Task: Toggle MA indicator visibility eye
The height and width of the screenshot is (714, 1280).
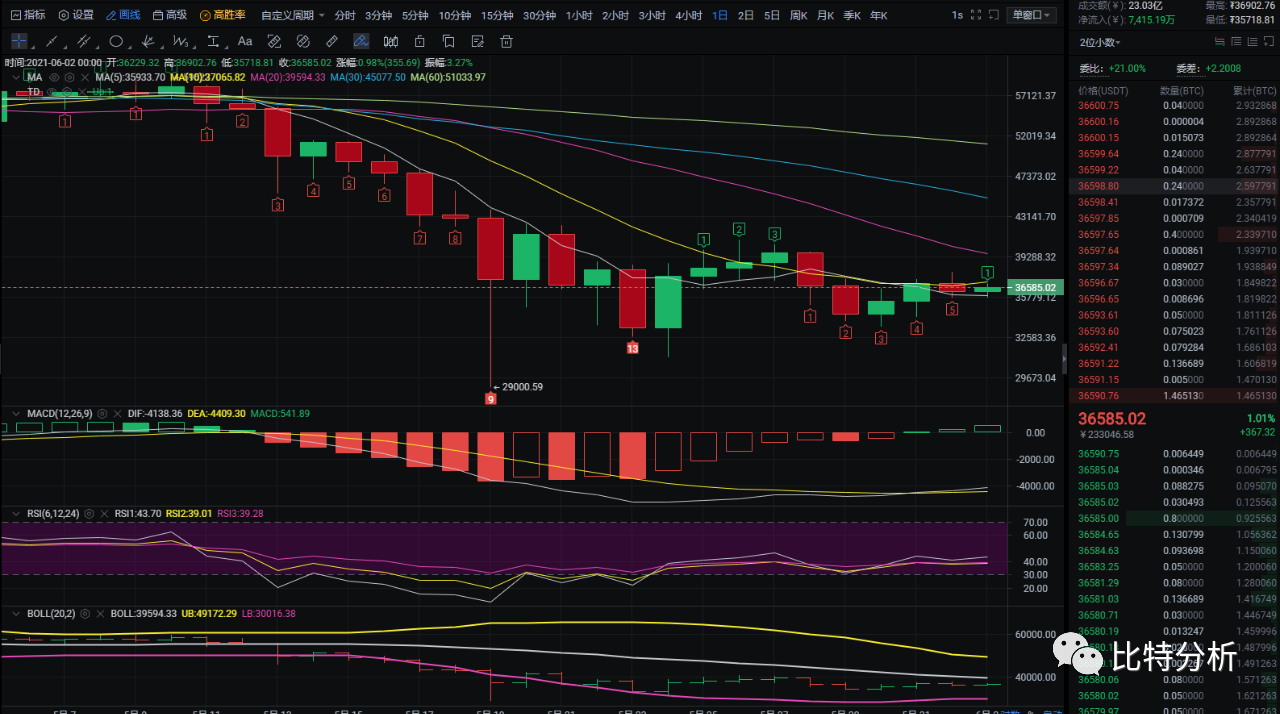Action: 54,77
